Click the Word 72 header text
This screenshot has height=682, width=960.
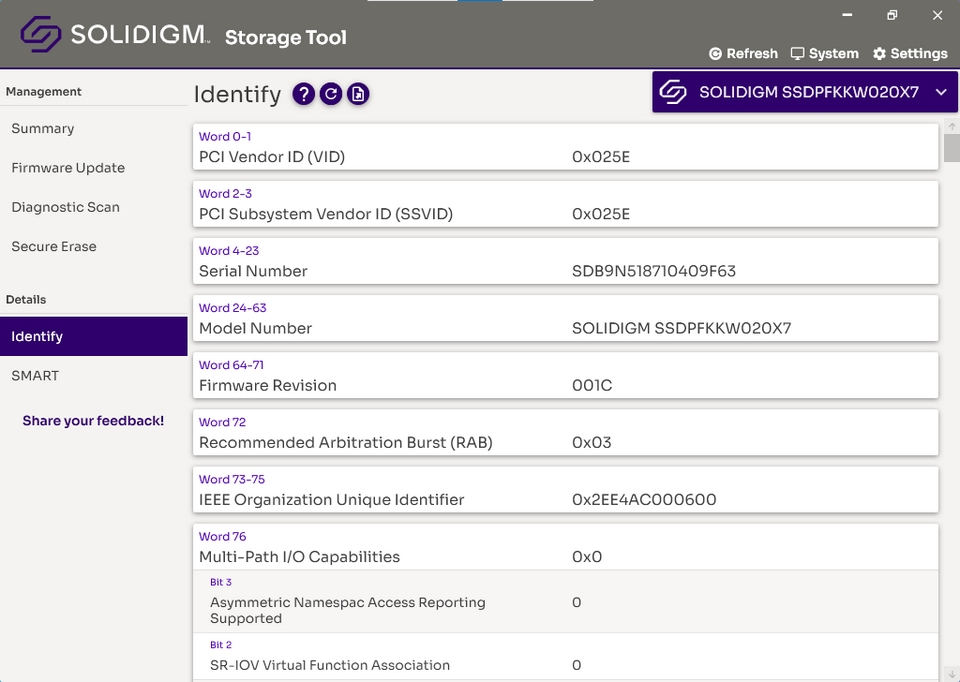(222, 422)
